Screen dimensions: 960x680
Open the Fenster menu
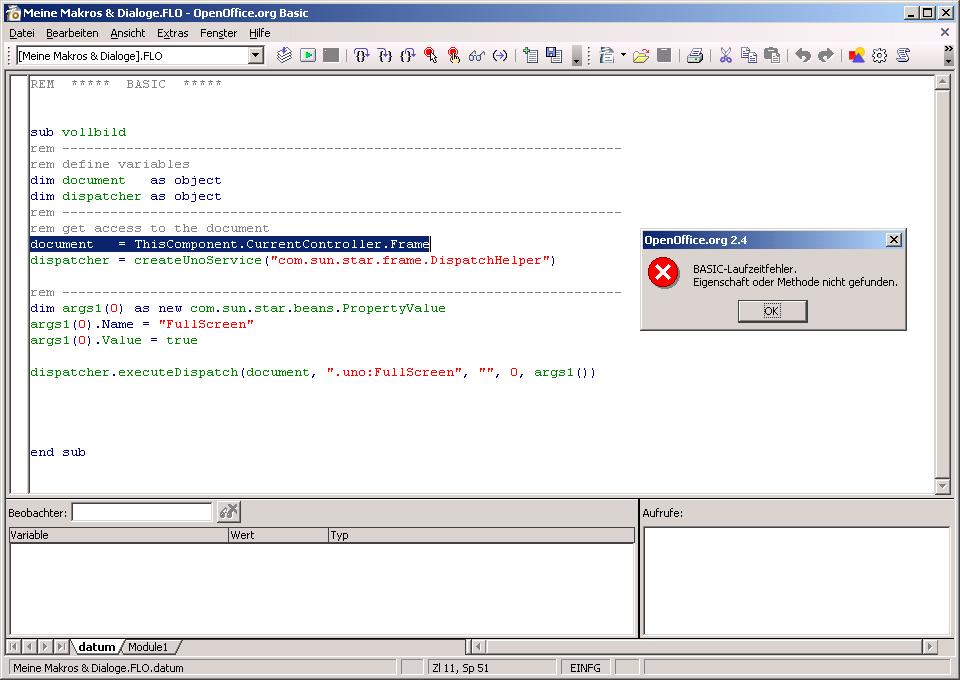(x=219, y=33)
